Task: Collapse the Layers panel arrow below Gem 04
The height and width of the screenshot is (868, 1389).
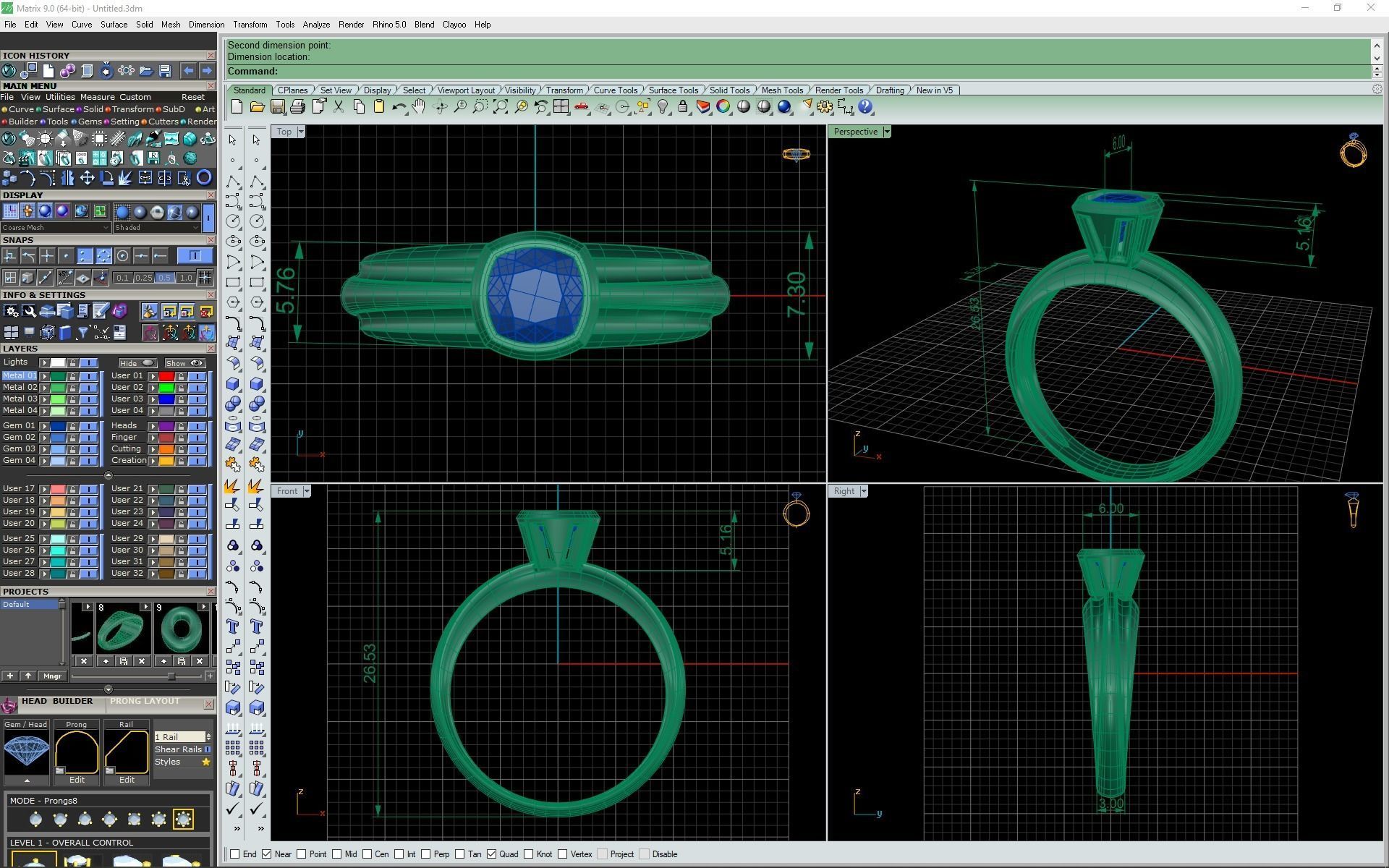Action: tap(108, 475)
